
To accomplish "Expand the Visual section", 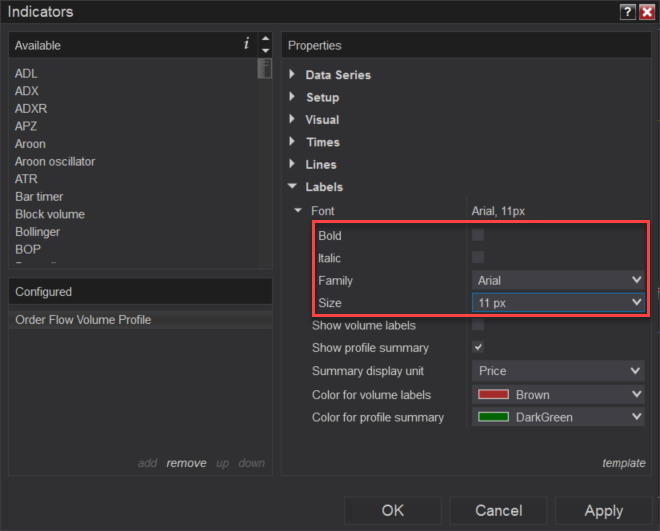I will point(292,120).
